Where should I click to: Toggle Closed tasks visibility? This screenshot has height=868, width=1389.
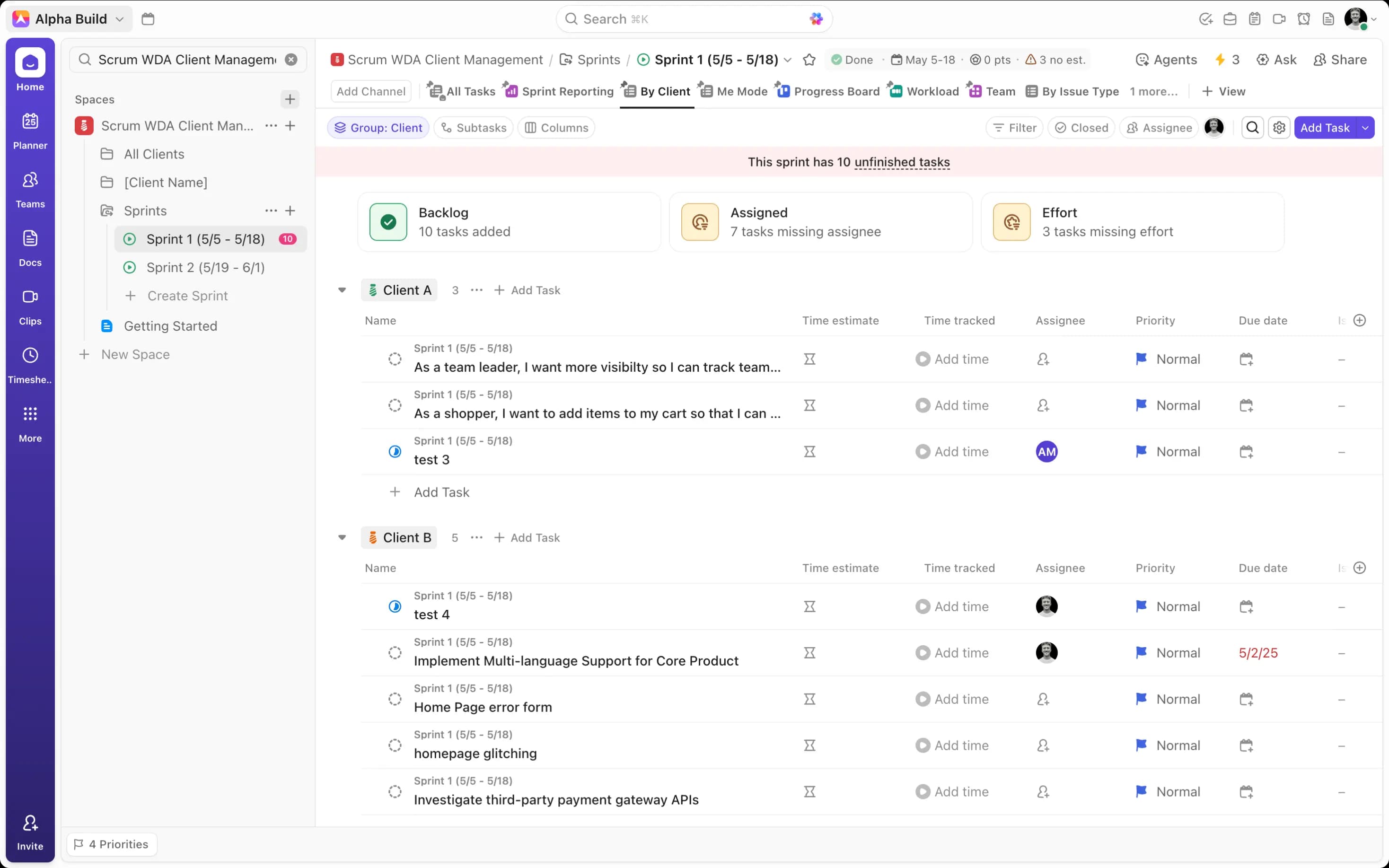tap(1081, 127)
